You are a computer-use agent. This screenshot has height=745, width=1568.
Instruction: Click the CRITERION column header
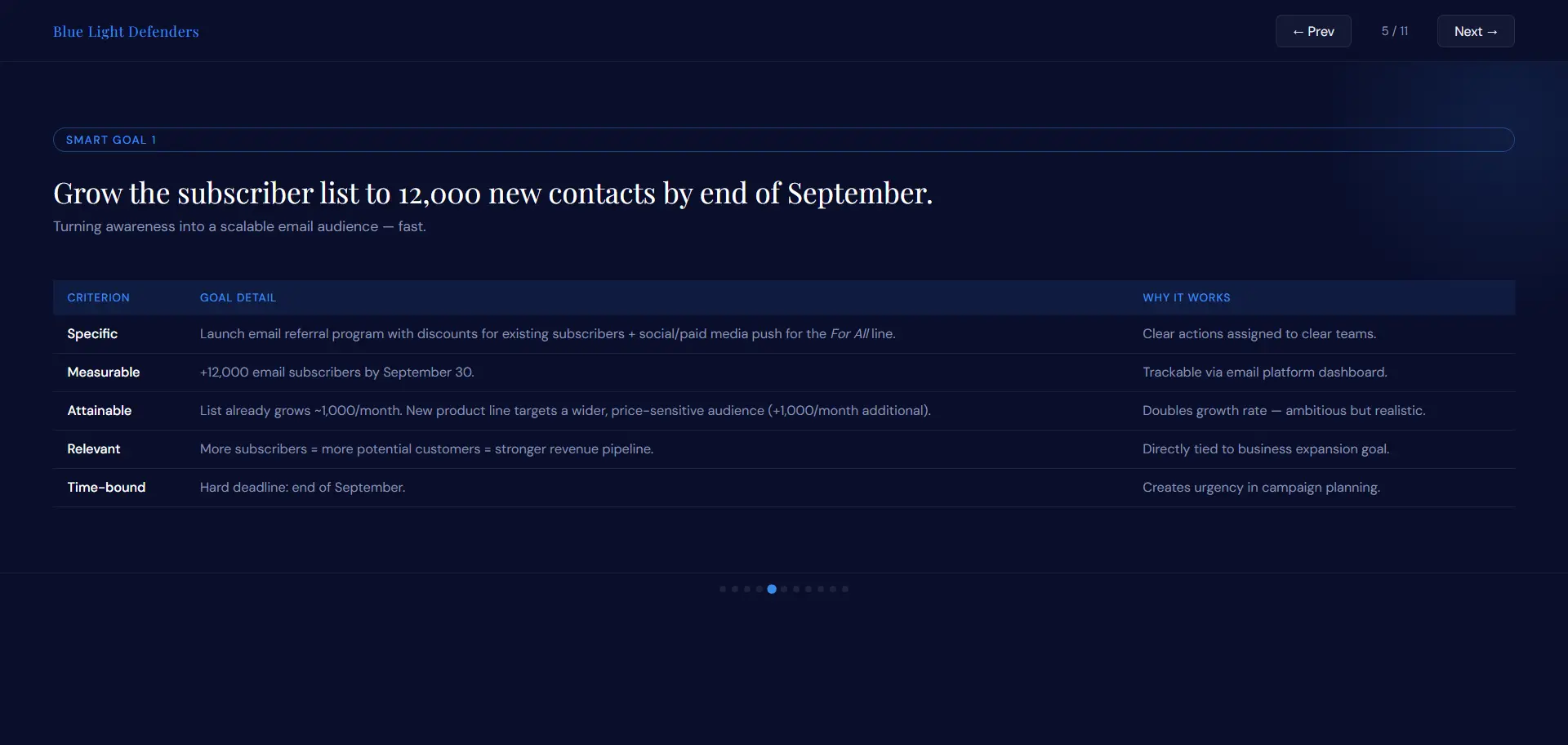click(x=98, y=297)
